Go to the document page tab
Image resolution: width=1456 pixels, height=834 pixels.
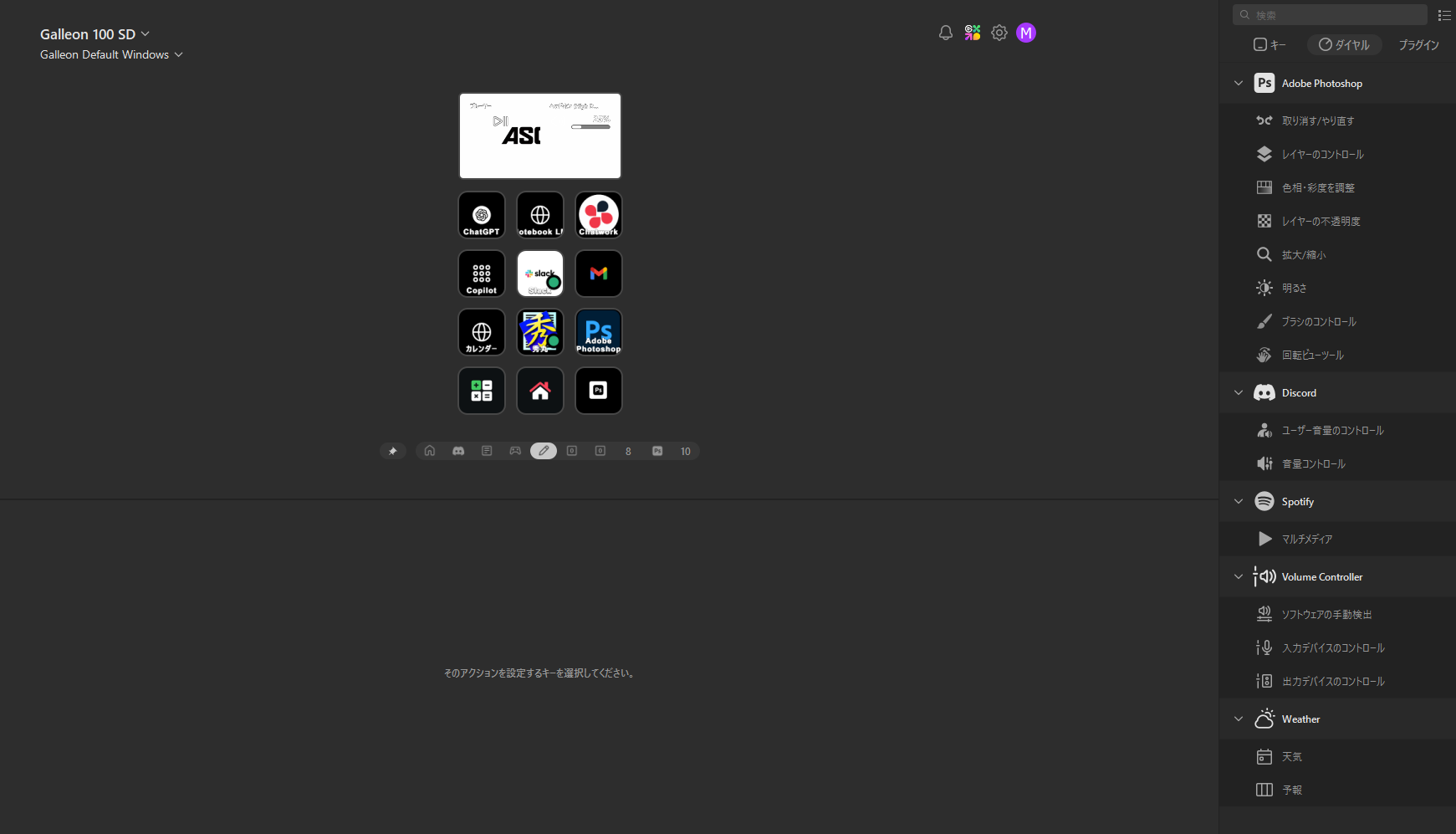[x=487, y=451]
